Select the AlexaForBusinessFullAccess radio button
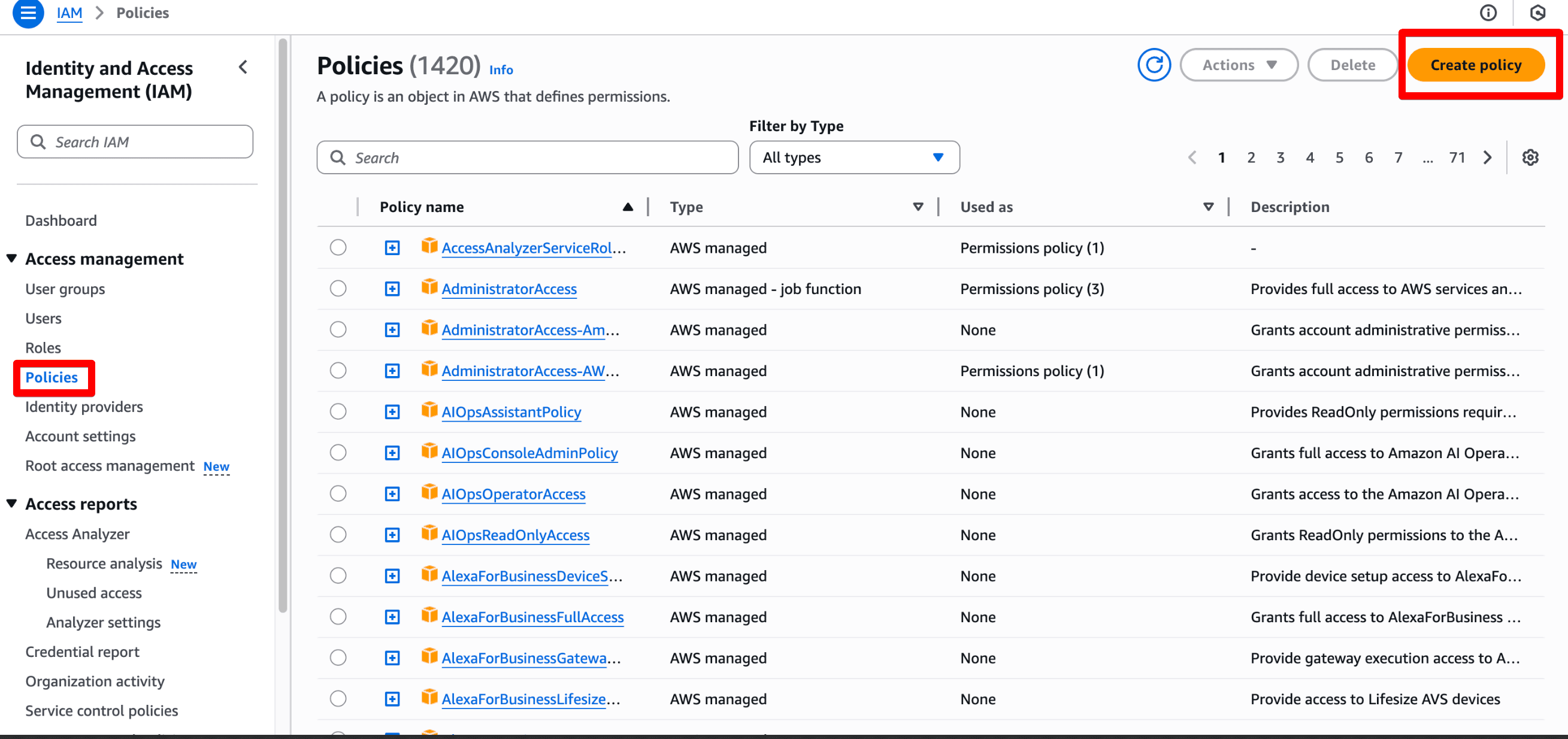Screen dimensions: 1568x739 [338, 617]
